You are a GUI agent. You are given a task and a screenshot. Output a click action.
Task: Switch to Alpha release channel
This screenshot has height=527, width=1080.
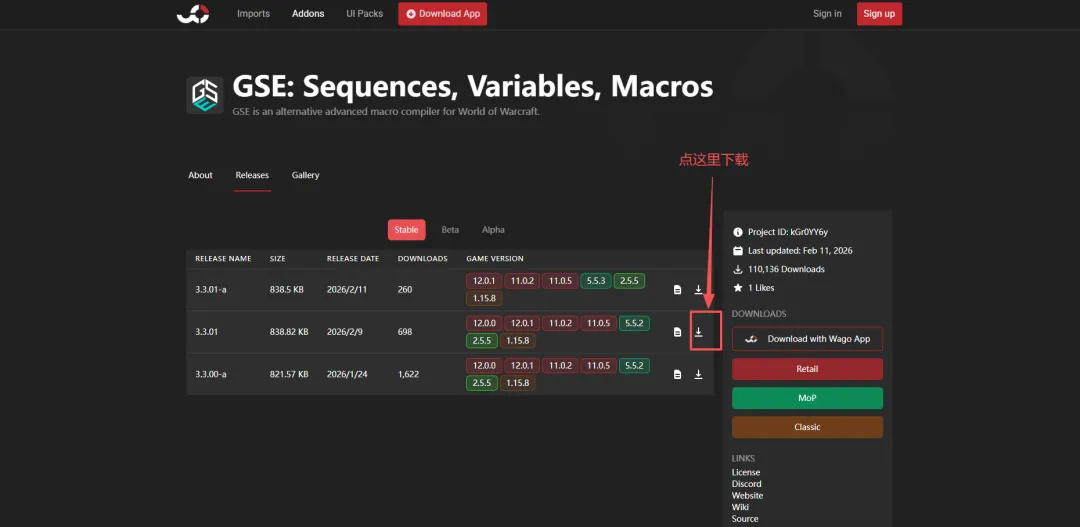(493, 230)
